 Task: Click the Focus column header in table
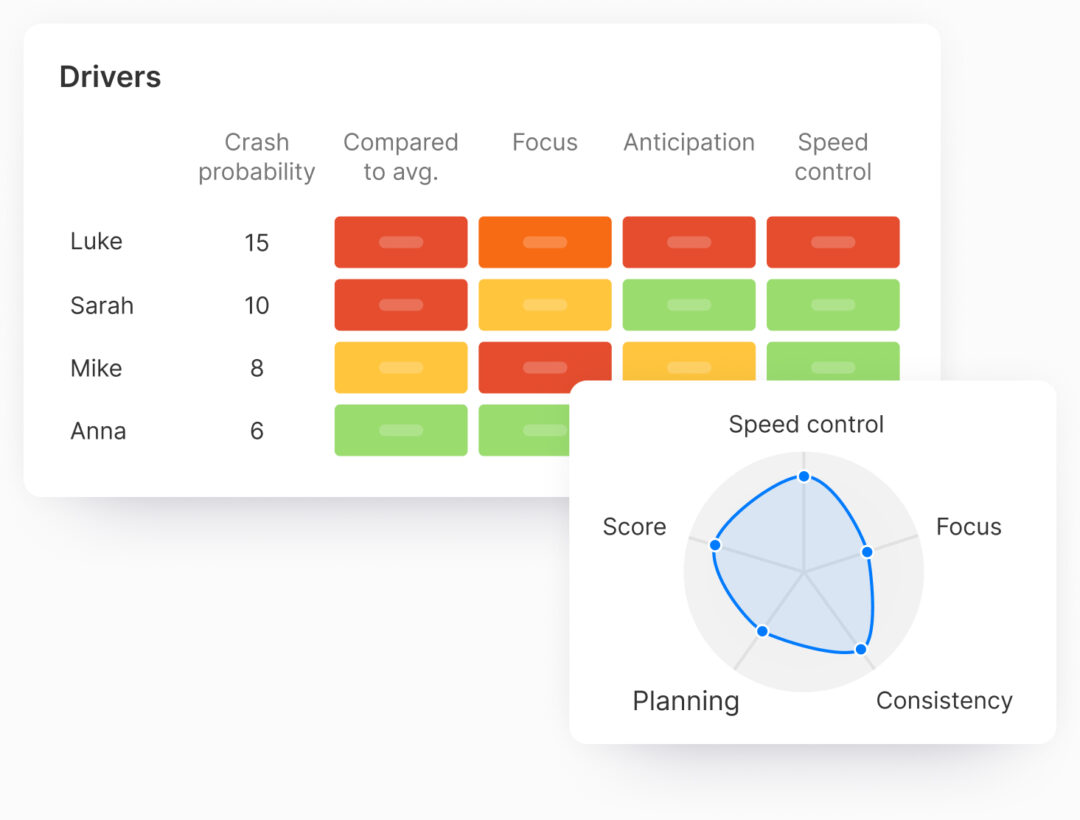[x=544, y=143]
